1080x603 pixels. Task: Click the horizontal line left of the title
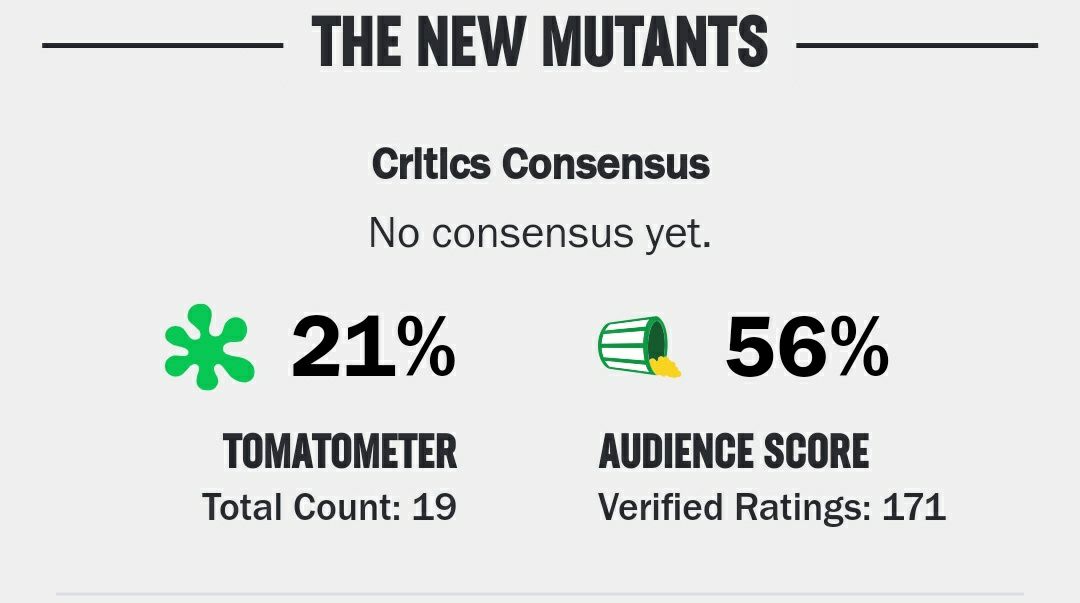[x=163, y=45]
